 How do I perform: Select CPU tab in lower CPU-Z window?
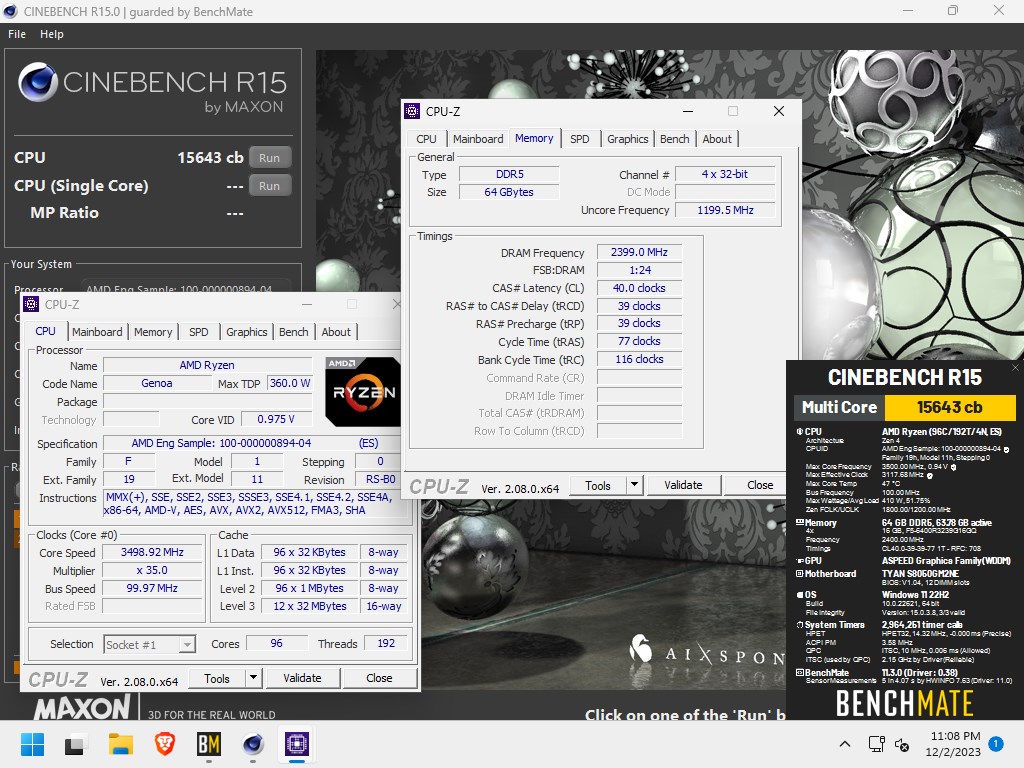click(46, 331)
